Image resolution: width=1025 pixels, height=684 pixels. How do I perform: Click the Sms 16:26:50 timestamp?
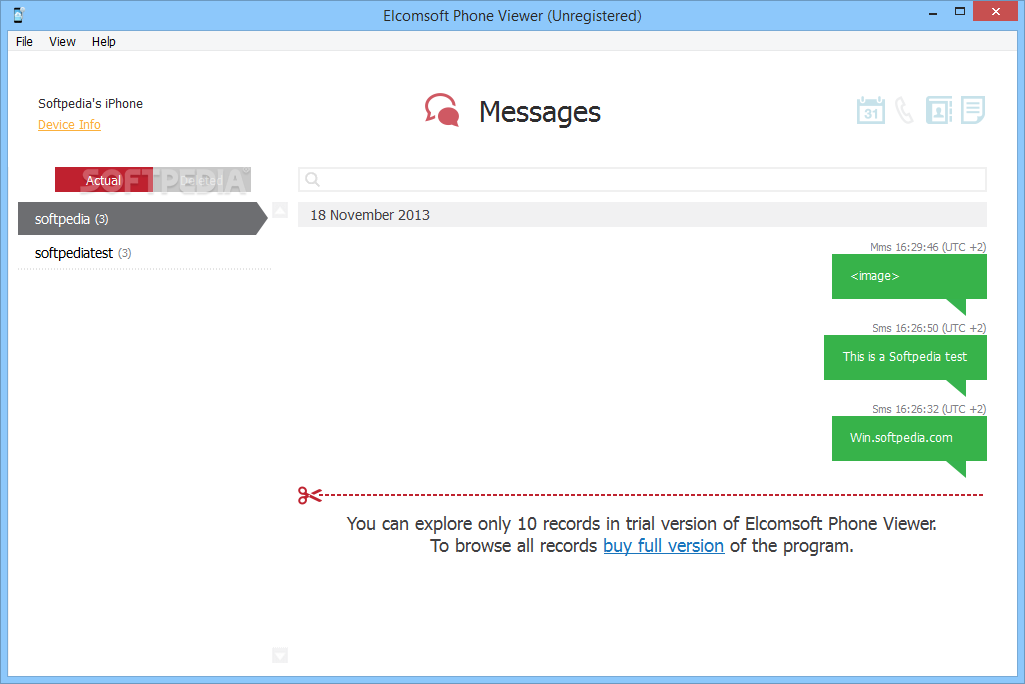coord(929,328)
